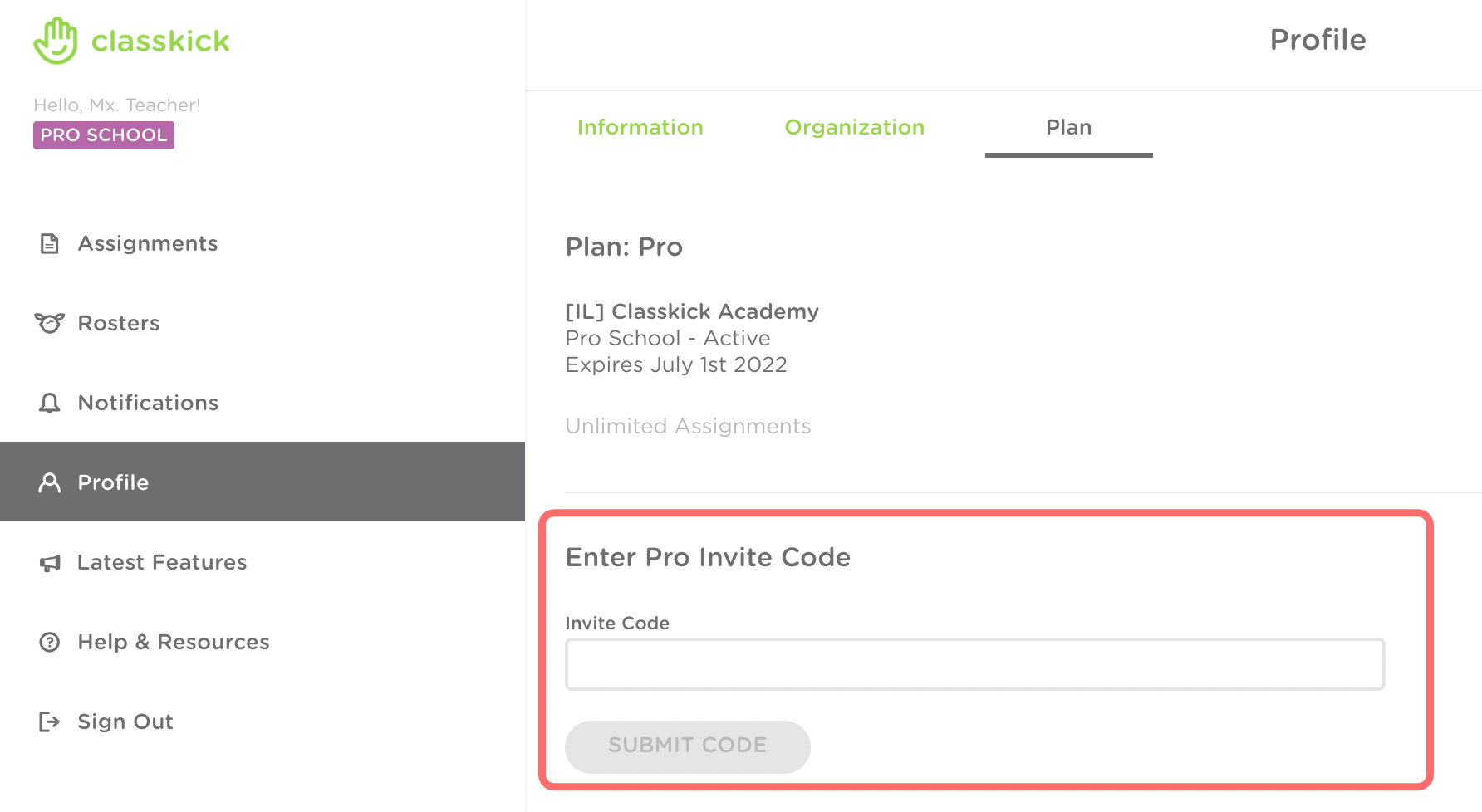Image resolution: width=1482 pixels, height=812 pixels.
Task: Open Help & Resources menu item
Action: pos(174,642)
